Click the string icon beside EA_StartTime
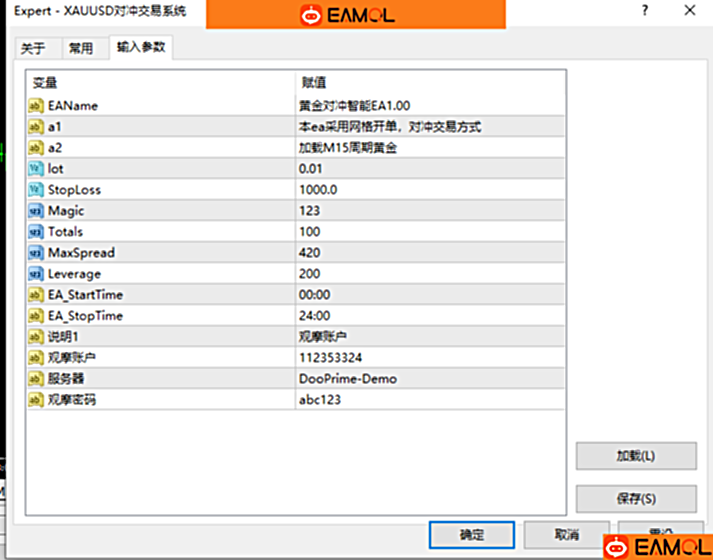Screen dimensions: 713x560 pyautogui.click(x=36, y=295)
